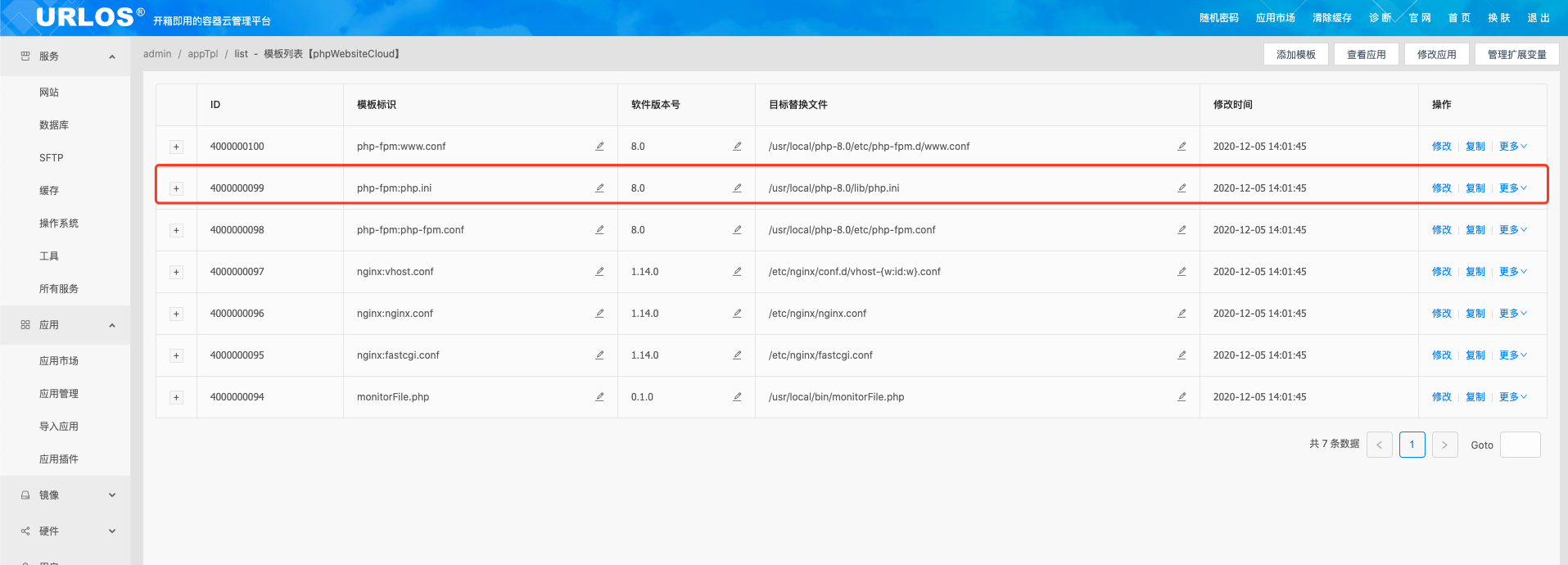Click 修改 link for php-fpm:php.ini row
The height and width of the screenshot is (565, 1568).
point(1441,188)
